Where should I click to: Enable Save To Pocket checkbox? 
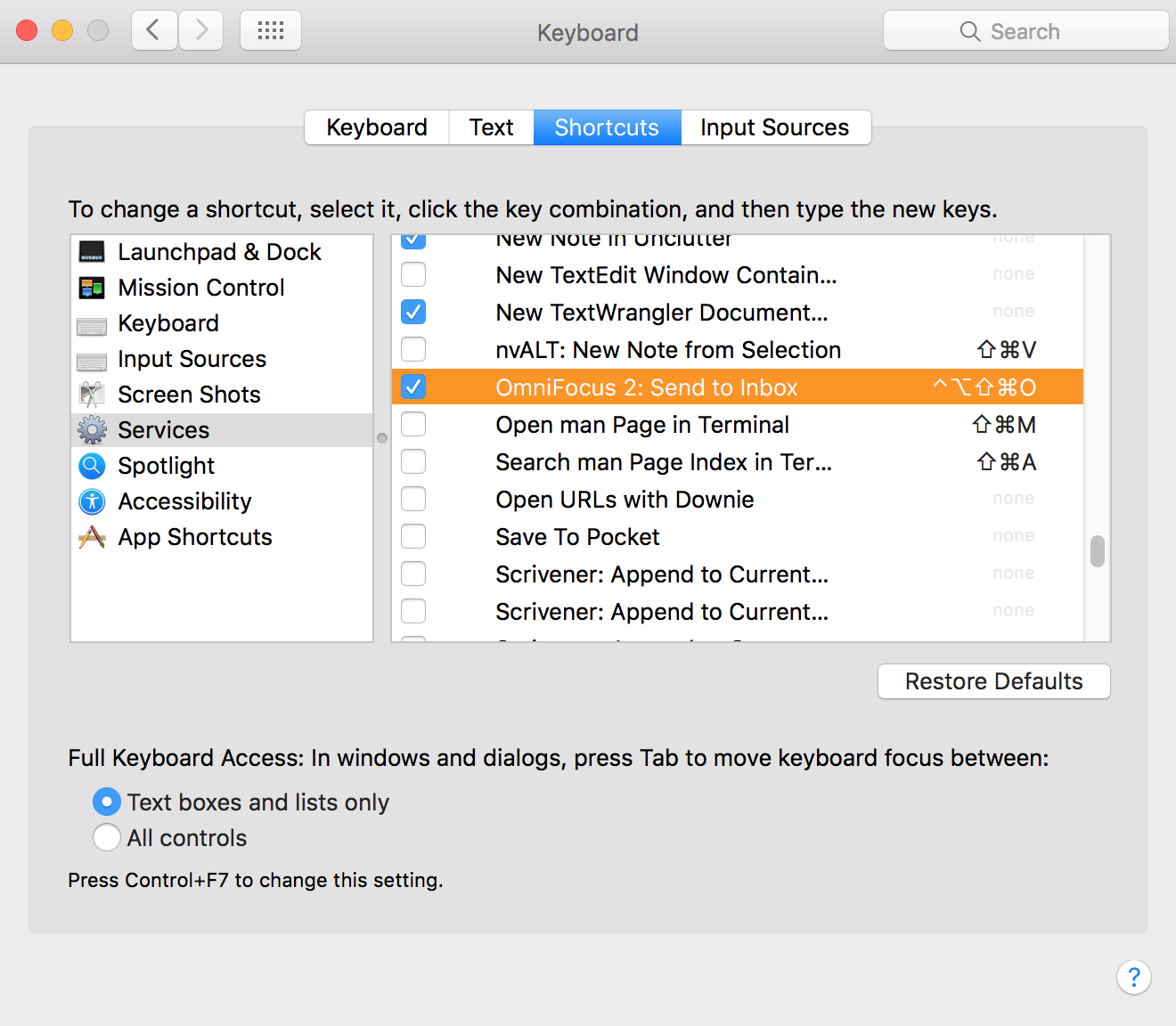413,536
